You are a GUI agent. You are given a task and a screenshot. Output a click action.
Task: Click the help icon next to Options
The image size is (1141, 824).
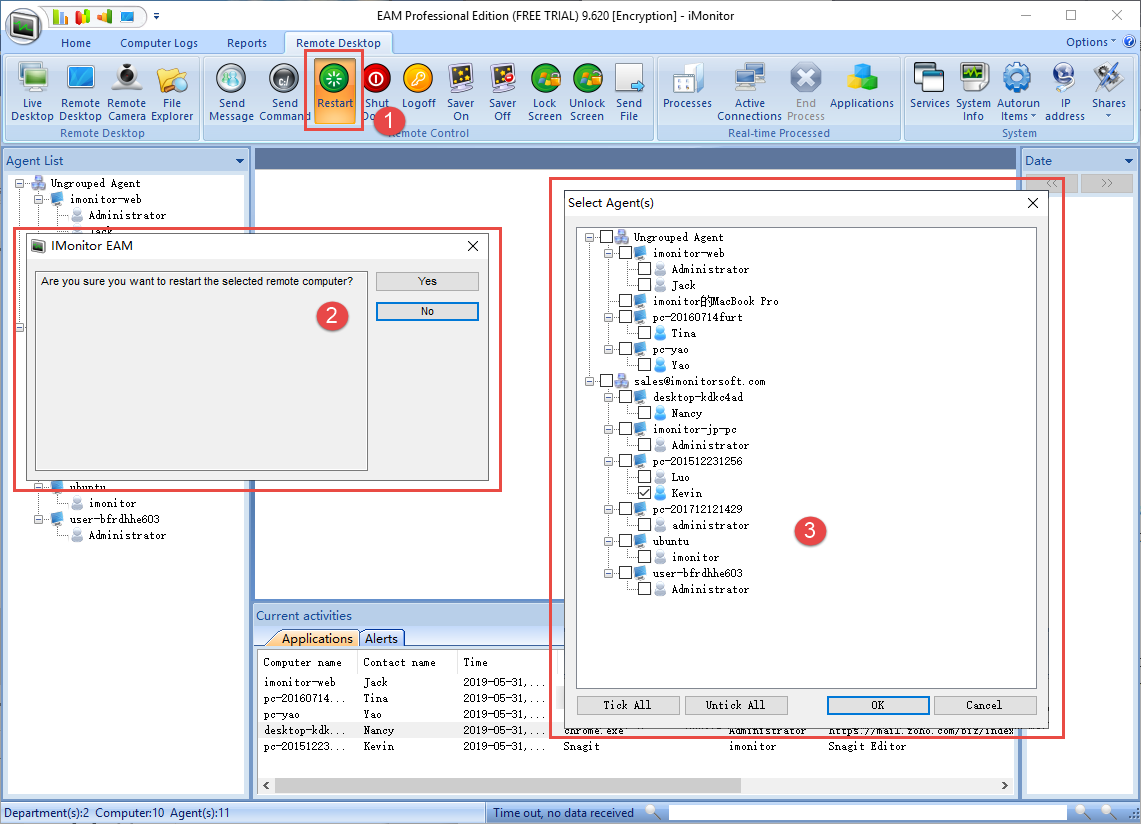point(1129,42)
